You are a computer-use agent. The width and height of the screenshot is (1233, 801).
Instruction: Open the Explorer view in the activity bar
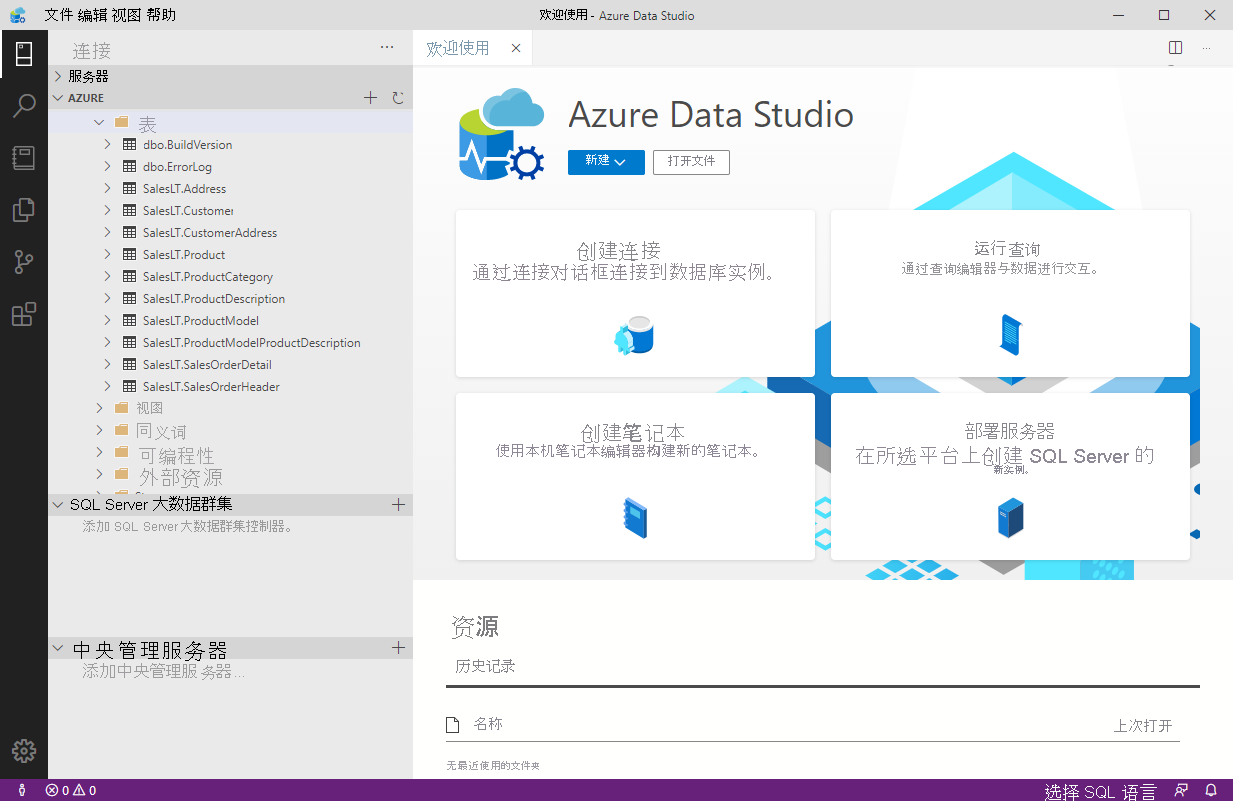(x=22, y=210)
